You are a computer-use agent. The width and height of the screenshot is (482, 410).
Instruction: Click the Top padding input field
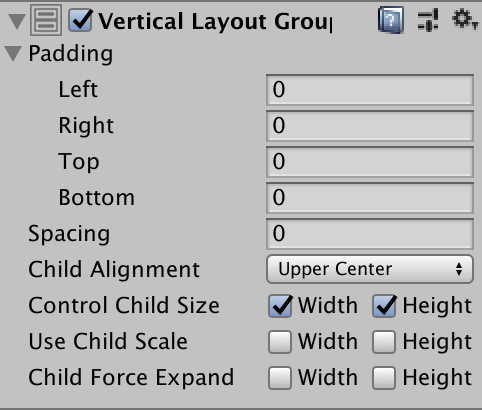tap(370, 162)
